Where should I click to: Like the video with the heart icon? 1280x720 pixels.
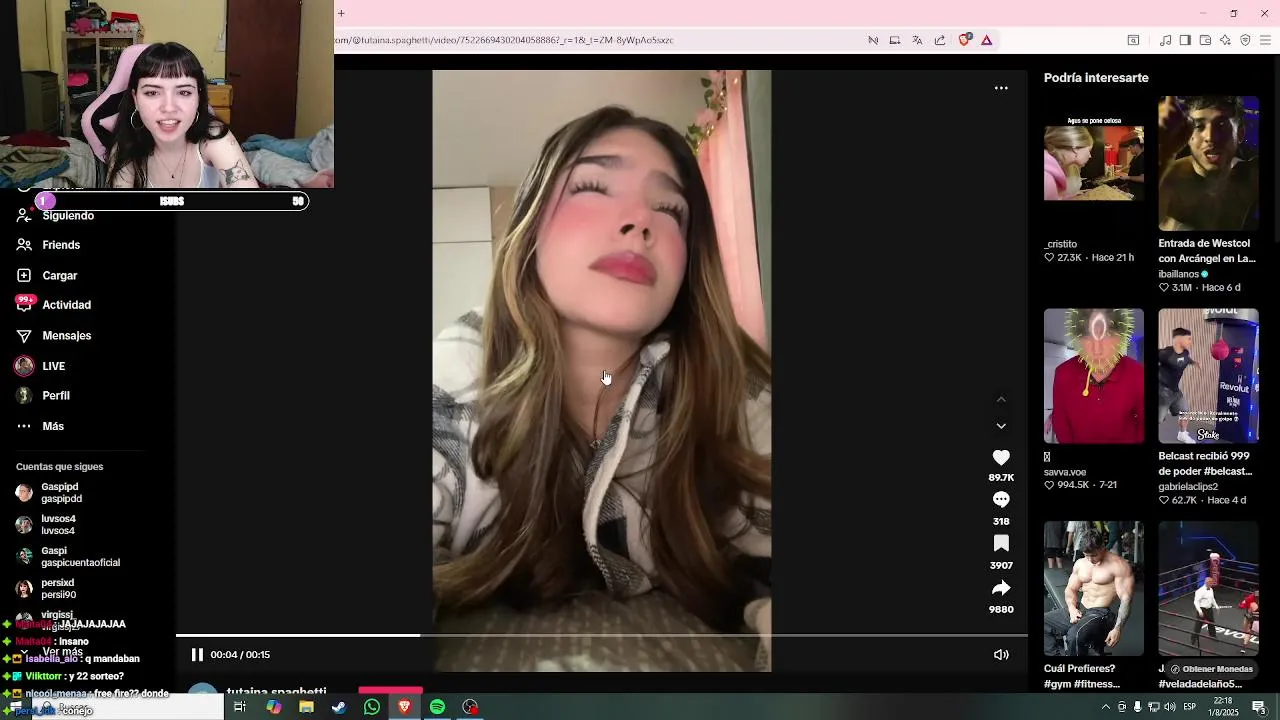pyautogui.click(x=1001, y=457)
